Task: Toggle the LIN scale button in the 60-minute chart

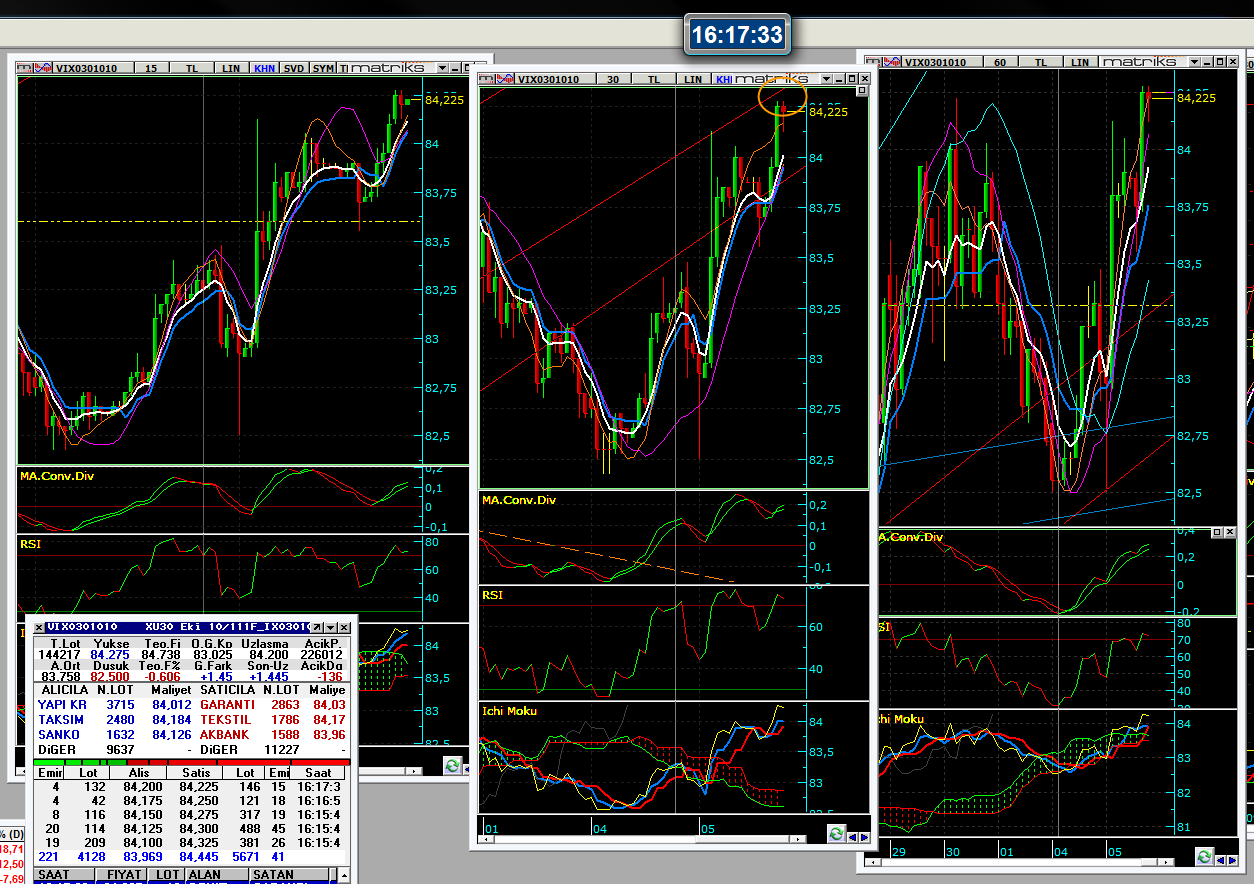Action: [1079, 62]
